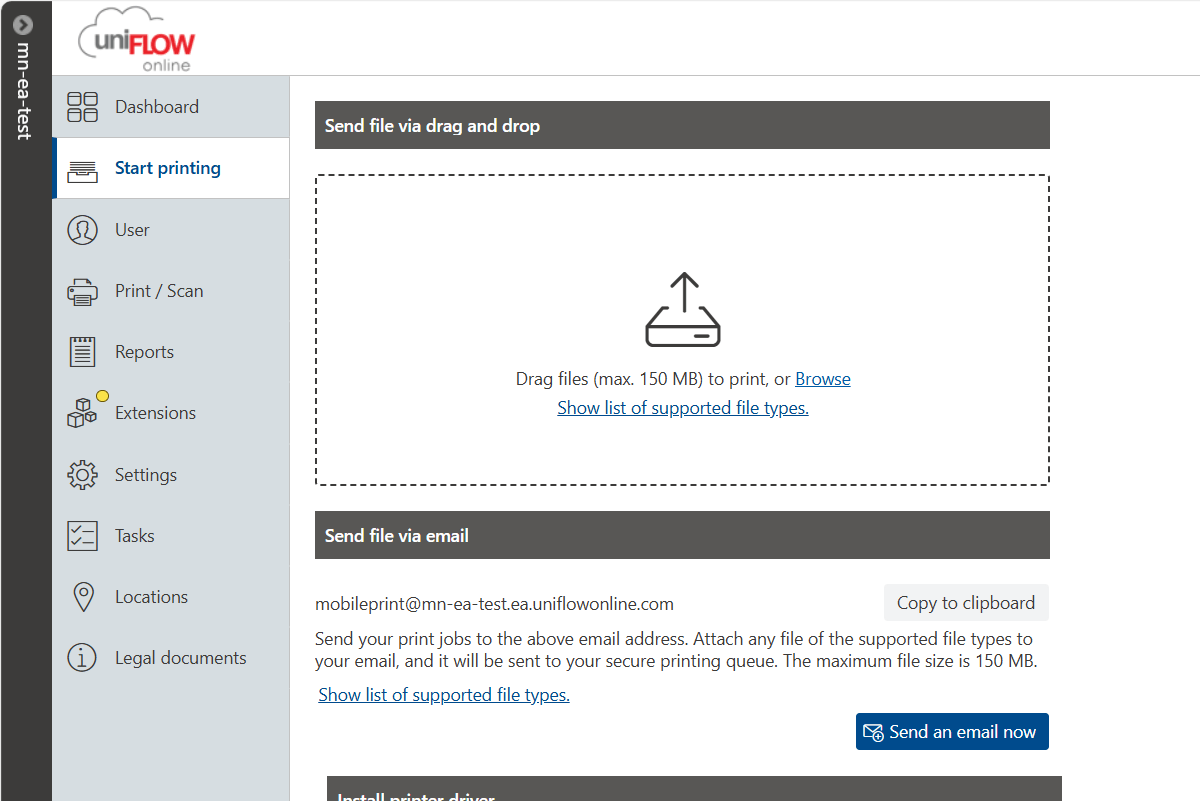Screen dimensions: 1200x801
Task: Click the uniFLOW online logo
Action: click(x=139, y=40)
